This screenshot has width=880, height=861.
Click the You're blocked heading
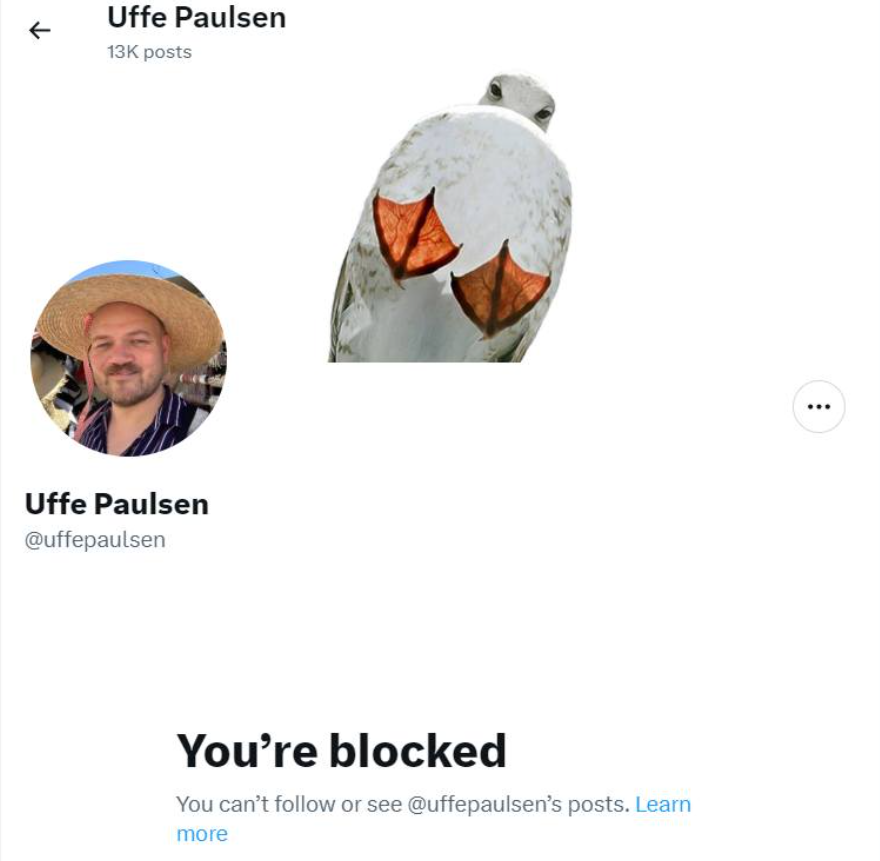[341, 750]
